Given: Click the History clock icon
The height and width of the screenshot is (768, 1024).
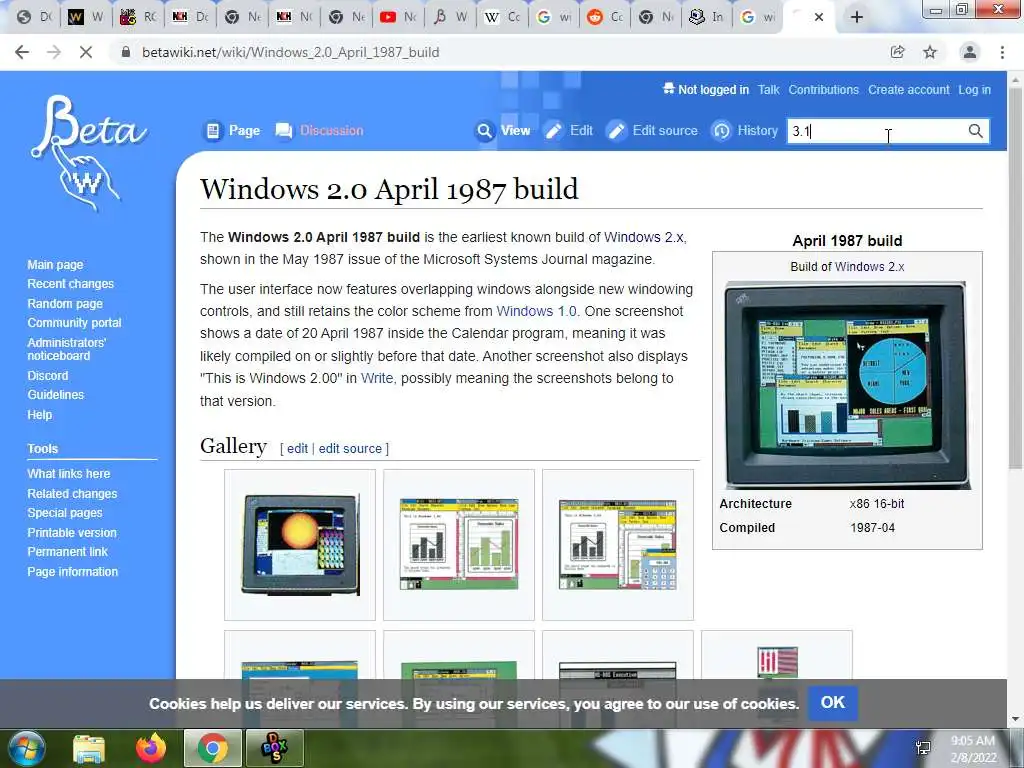Looking at the screenshot, I should [721, 131].
